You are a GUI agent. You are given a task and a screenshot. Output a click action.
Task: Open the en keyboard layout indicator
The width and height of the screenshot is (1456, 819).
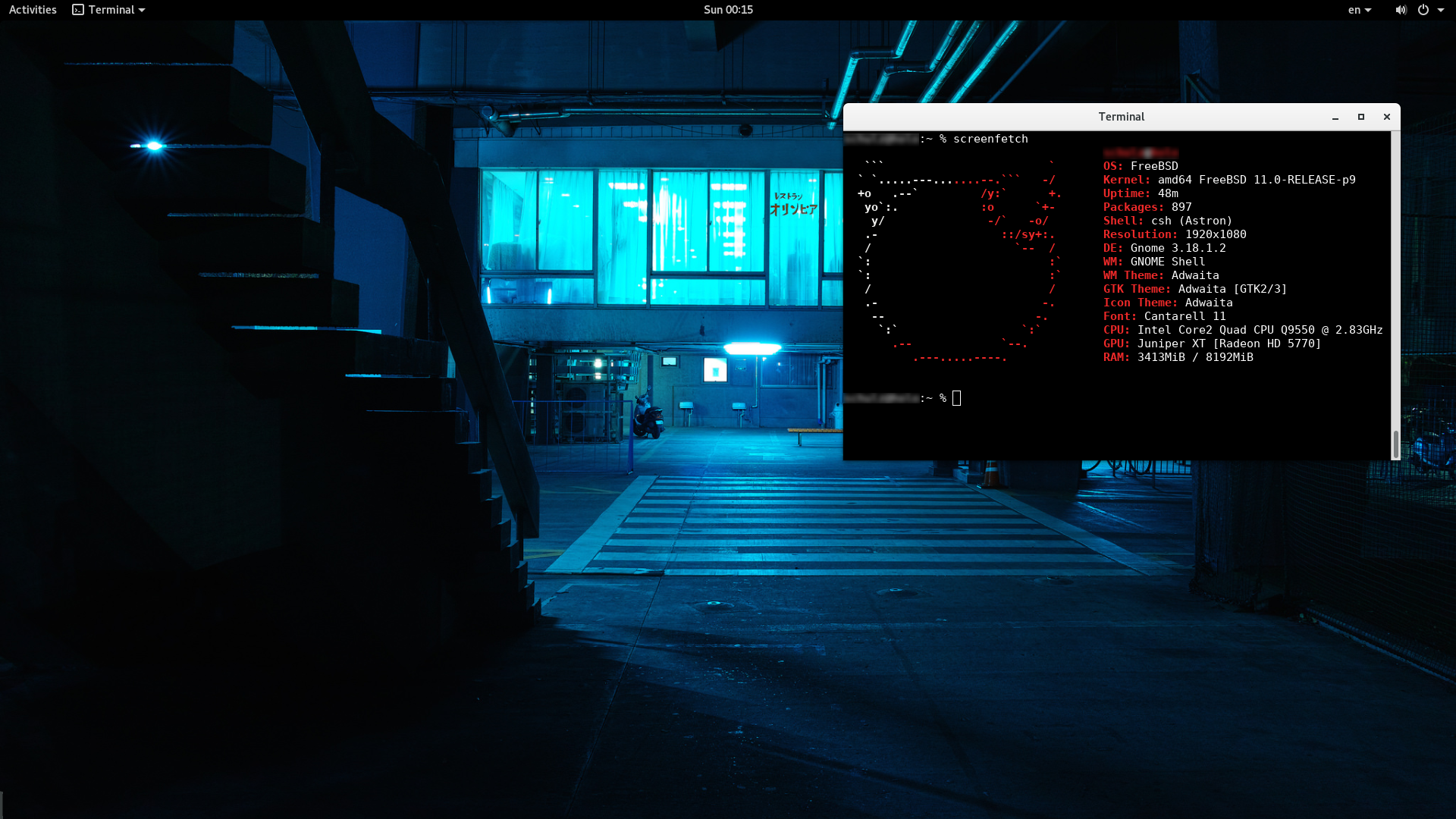pos(1354,10)
